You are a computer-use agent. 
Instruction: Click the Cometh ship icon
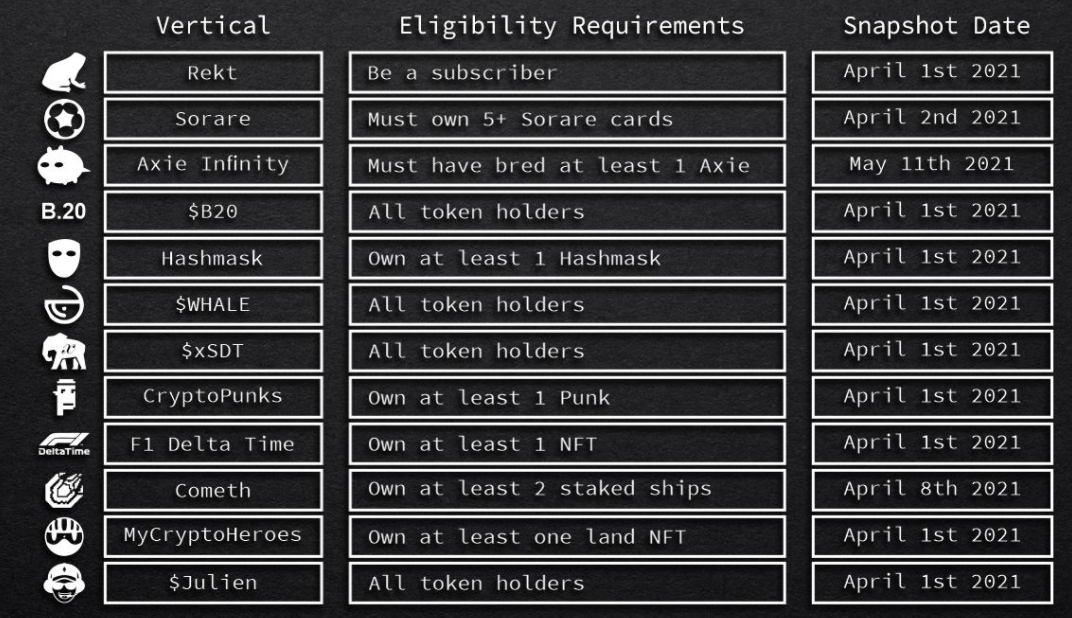[64, 490]
